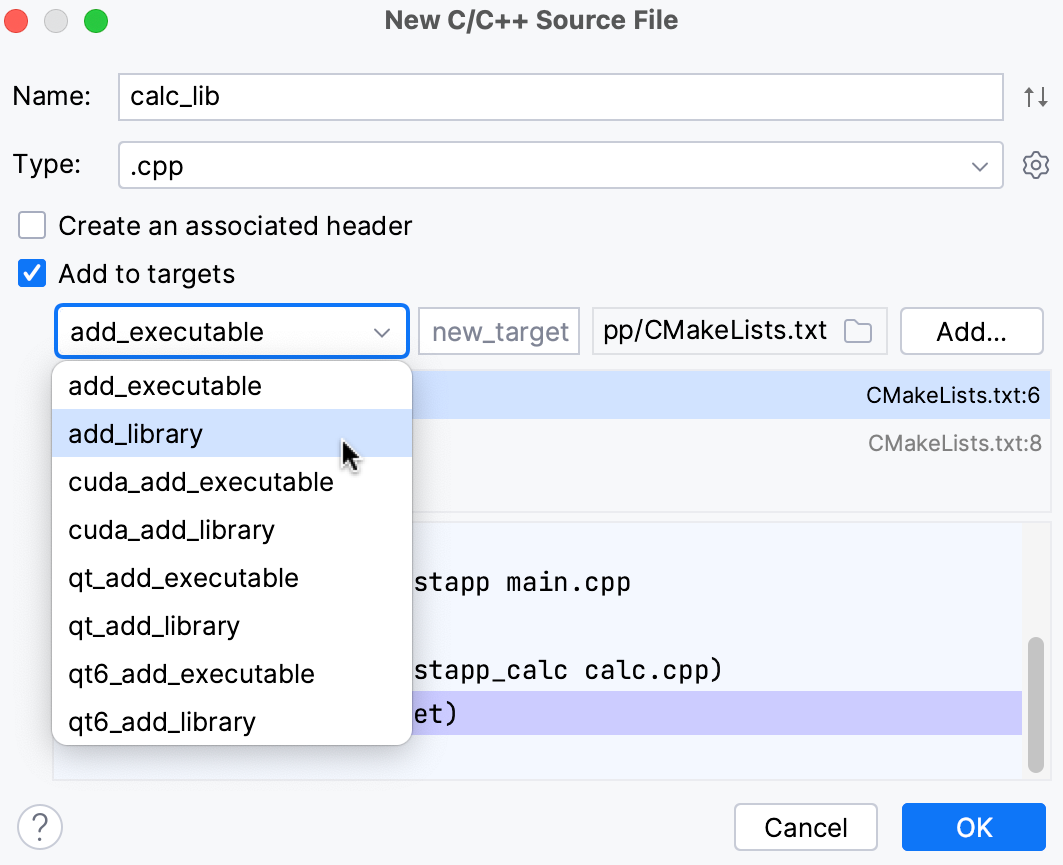This screenshot has height=865, width=1063.
Task: Click the Add... button
Action: tap(971, 332)
